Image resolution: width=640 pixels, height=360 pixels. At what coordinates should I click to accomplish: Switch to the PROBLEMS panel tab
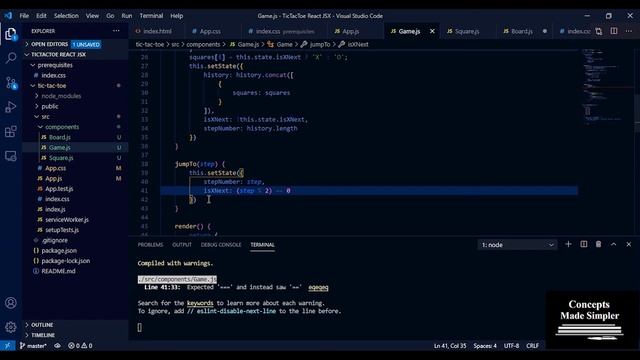point(150,245)
